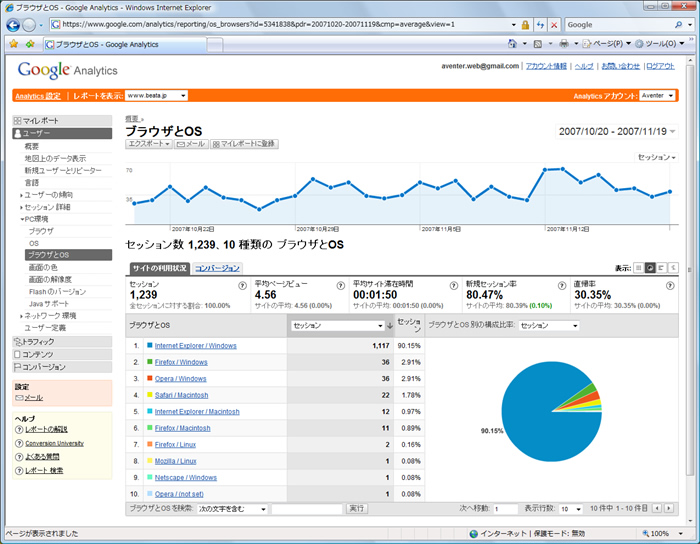Click the Refresh icon beside address bar
The height and width of the screenshot is (544, 700).
coord(540,25)
